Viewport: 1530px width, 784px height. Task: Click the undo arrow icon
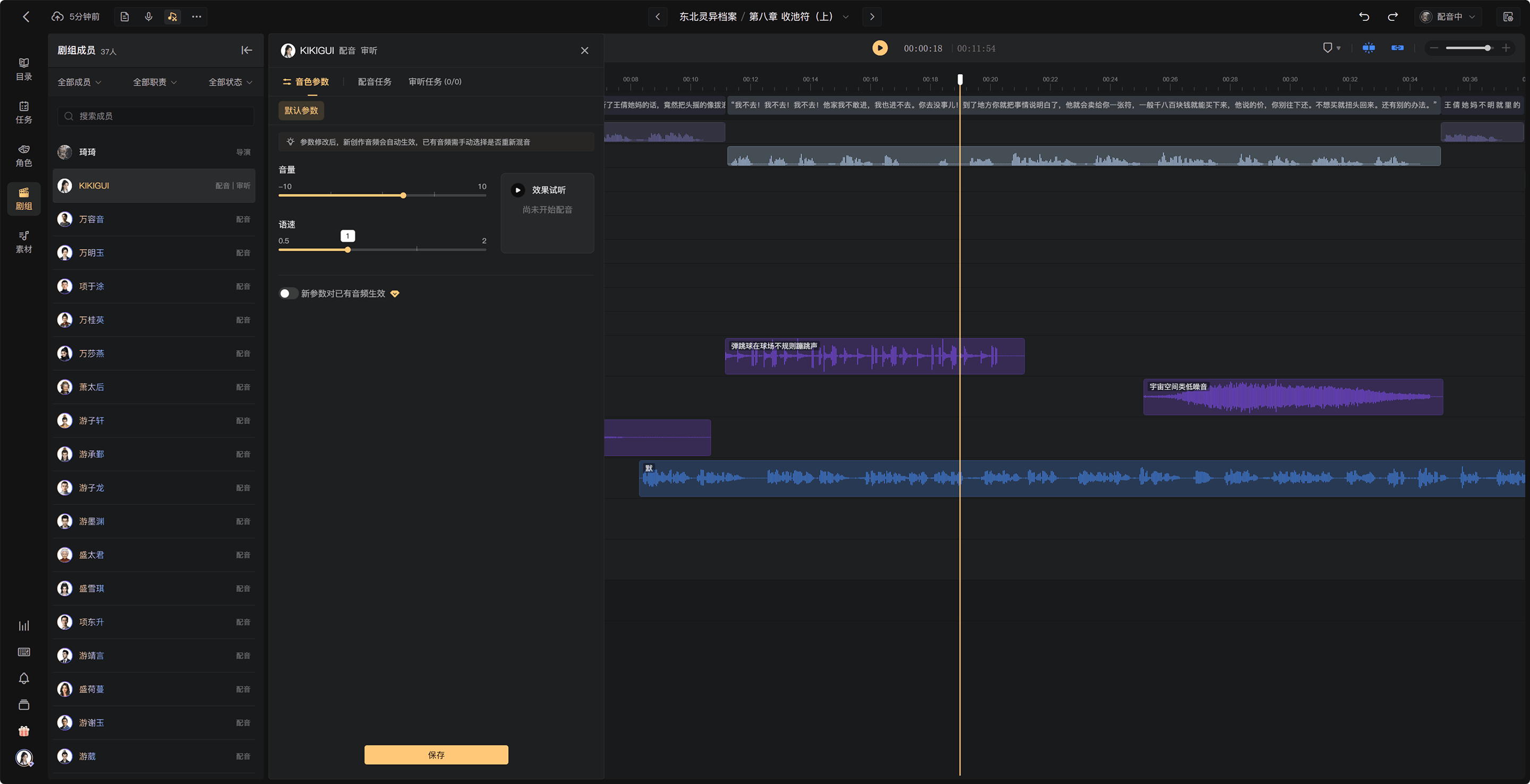click(x=1364, y=16)
